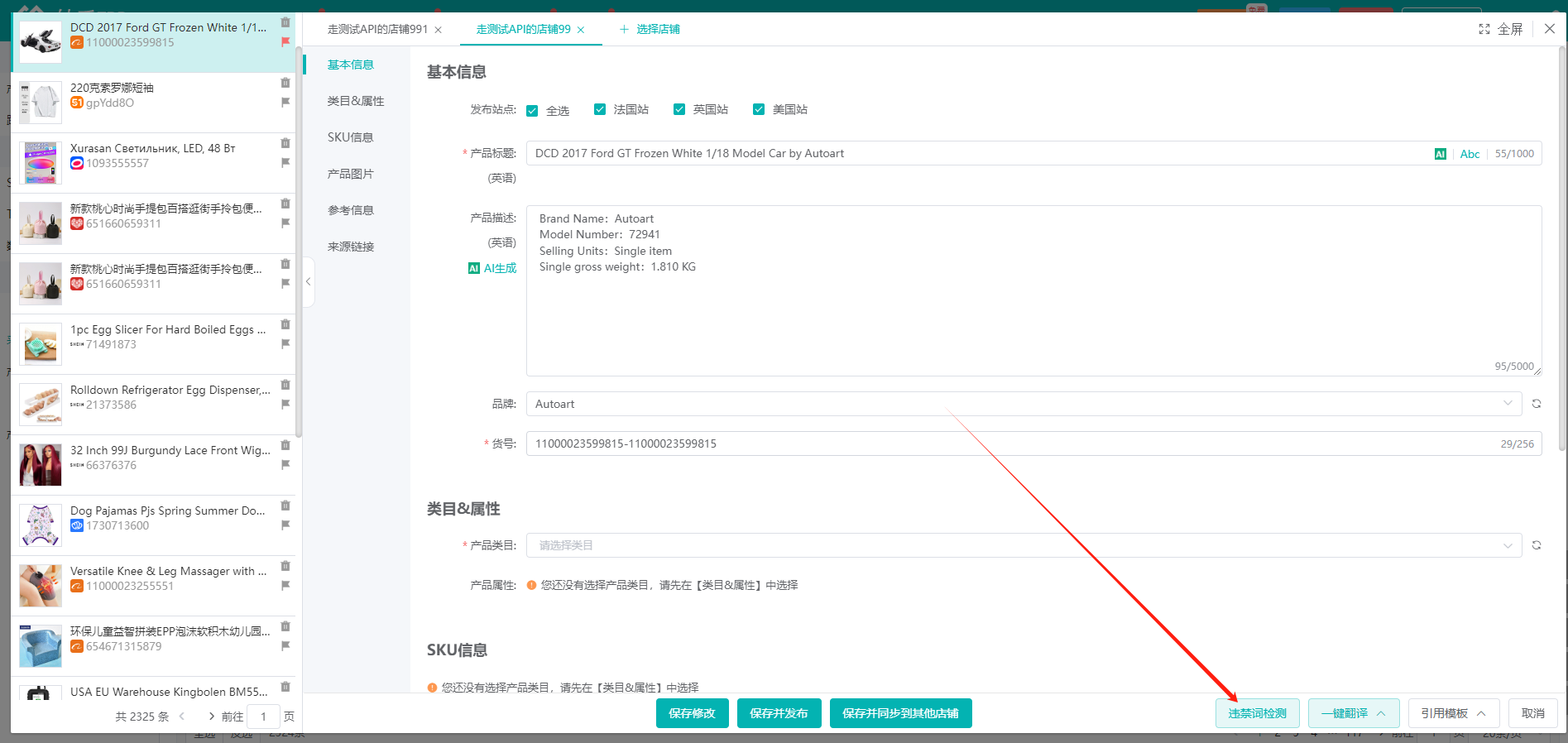Toggle the 美国站 checkbox
Viewport: 1568px width, 743px height.
pos(759,109)
